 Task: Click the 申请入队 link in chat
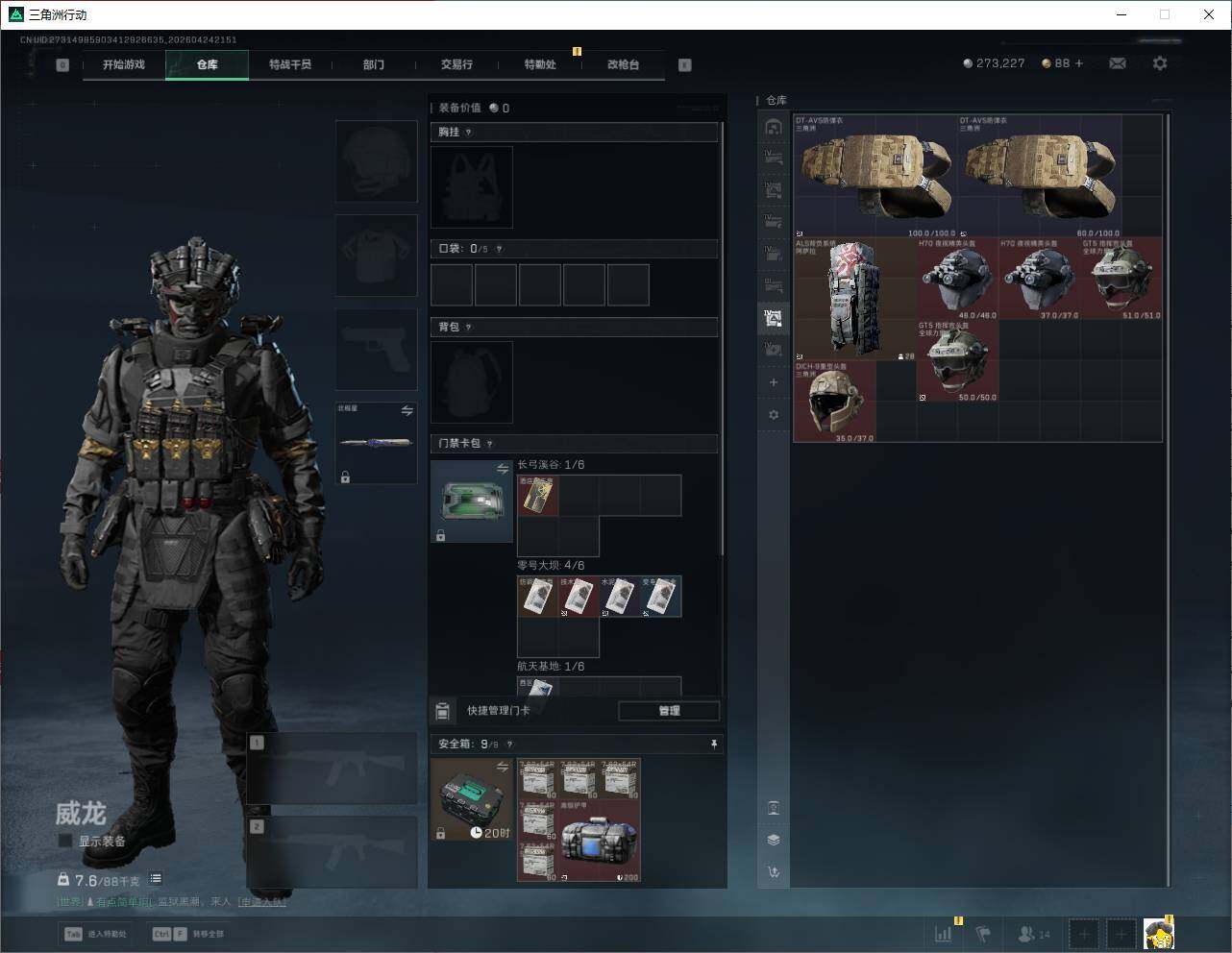(x=262, y=902)
